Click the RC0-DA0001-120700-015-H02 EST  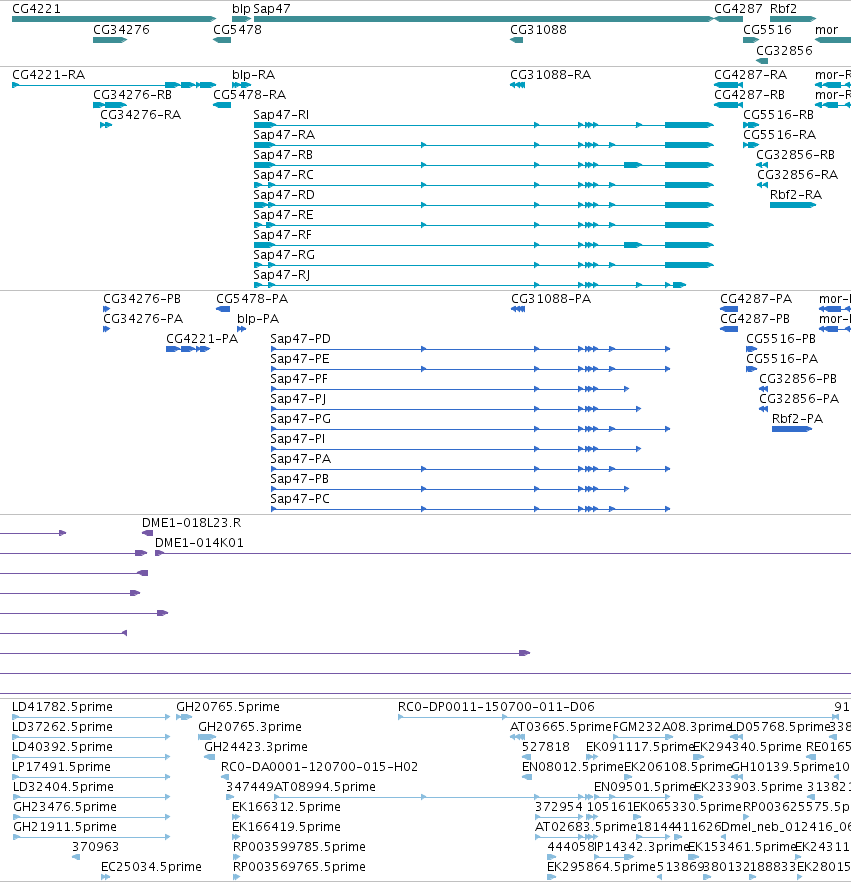[224, 777]
